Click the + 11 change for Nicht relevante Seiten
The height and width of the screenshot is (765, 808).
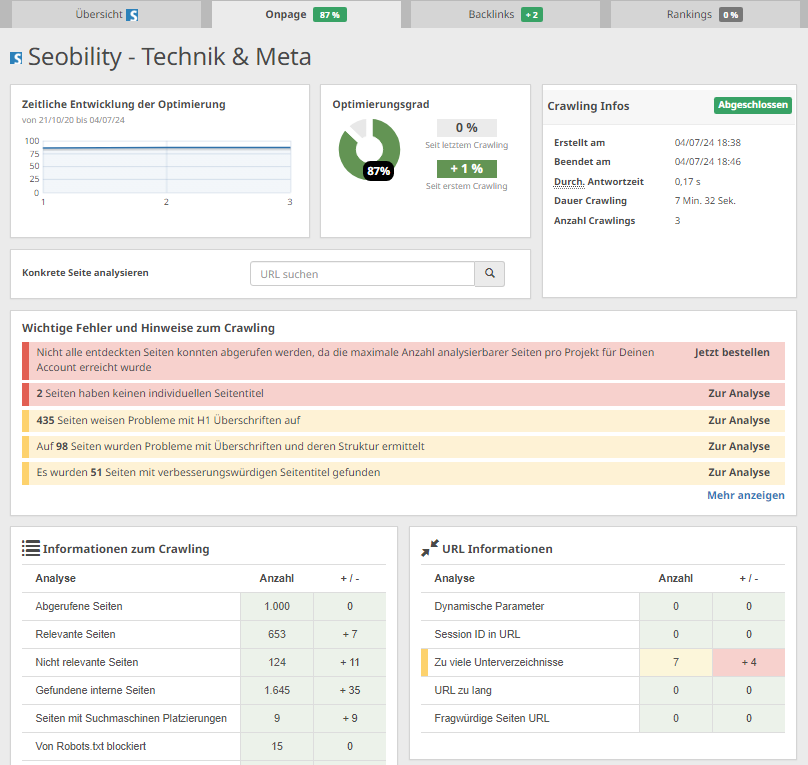(350, 662)
